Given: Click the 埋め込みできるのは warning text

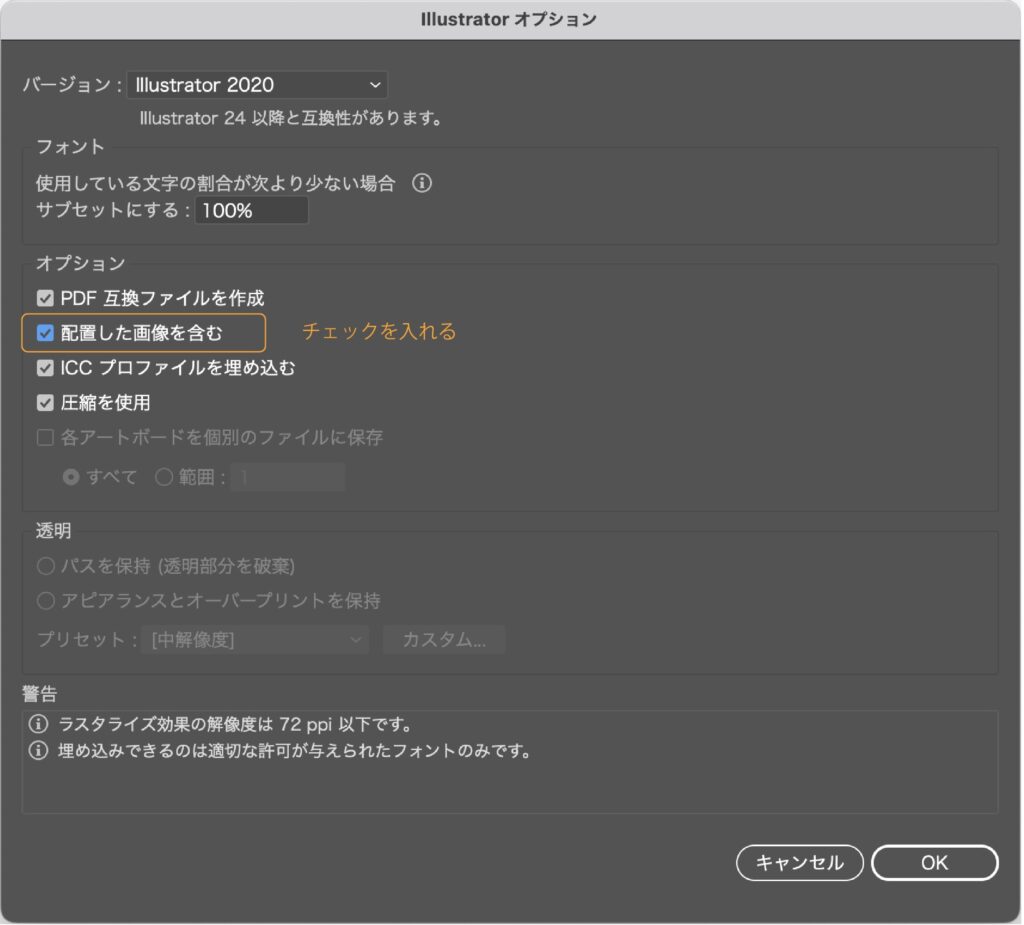Looking at the screenshot, I should pyautogui.click(x=295, y=751).
